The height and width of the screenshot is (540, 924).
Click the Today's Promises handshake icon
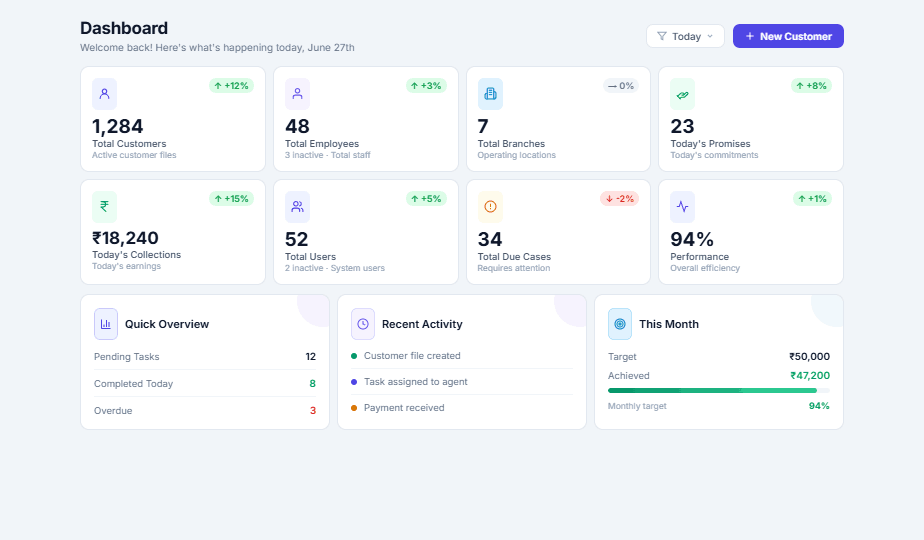[682, 94]
